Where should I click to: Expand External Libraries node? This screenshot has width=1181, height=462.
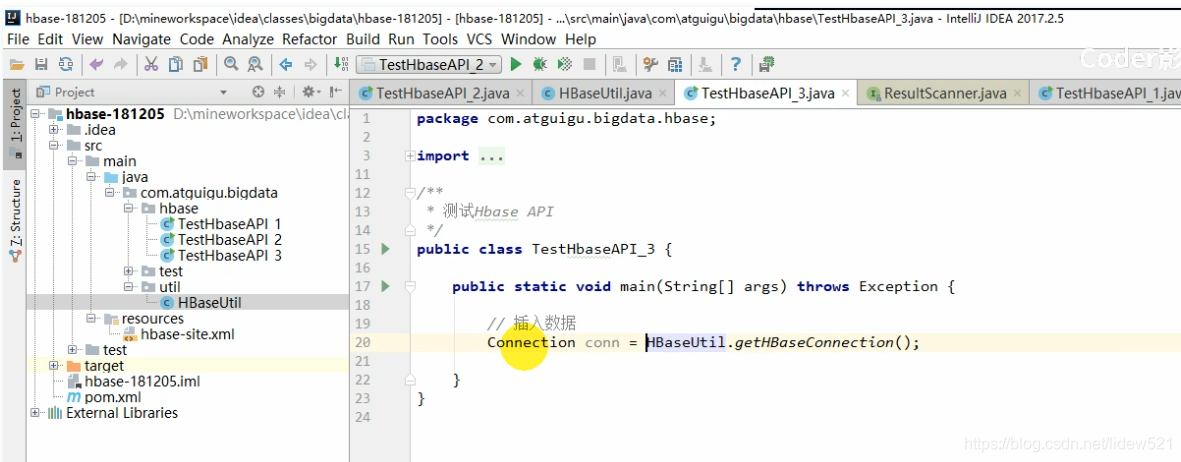click(35, 413)
